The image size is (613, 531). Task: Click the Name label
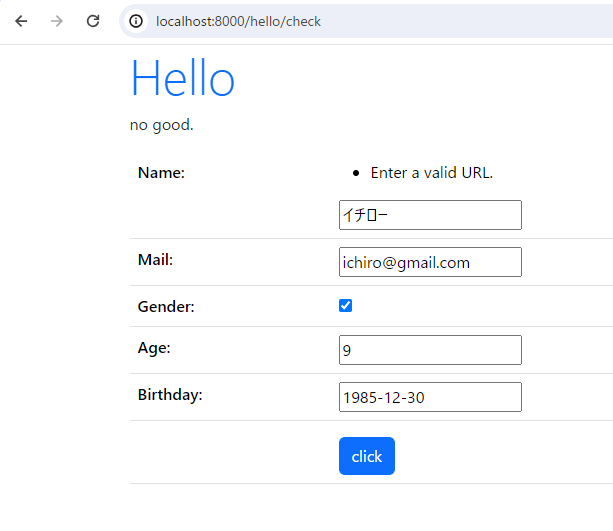(161, 172)
